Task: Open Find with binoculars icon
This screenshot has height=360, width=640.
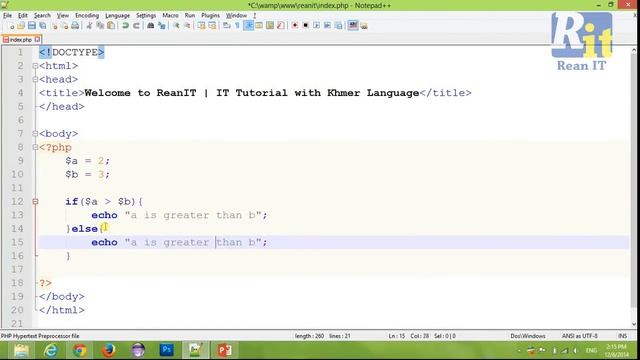Action: click(x=151, y=26)
